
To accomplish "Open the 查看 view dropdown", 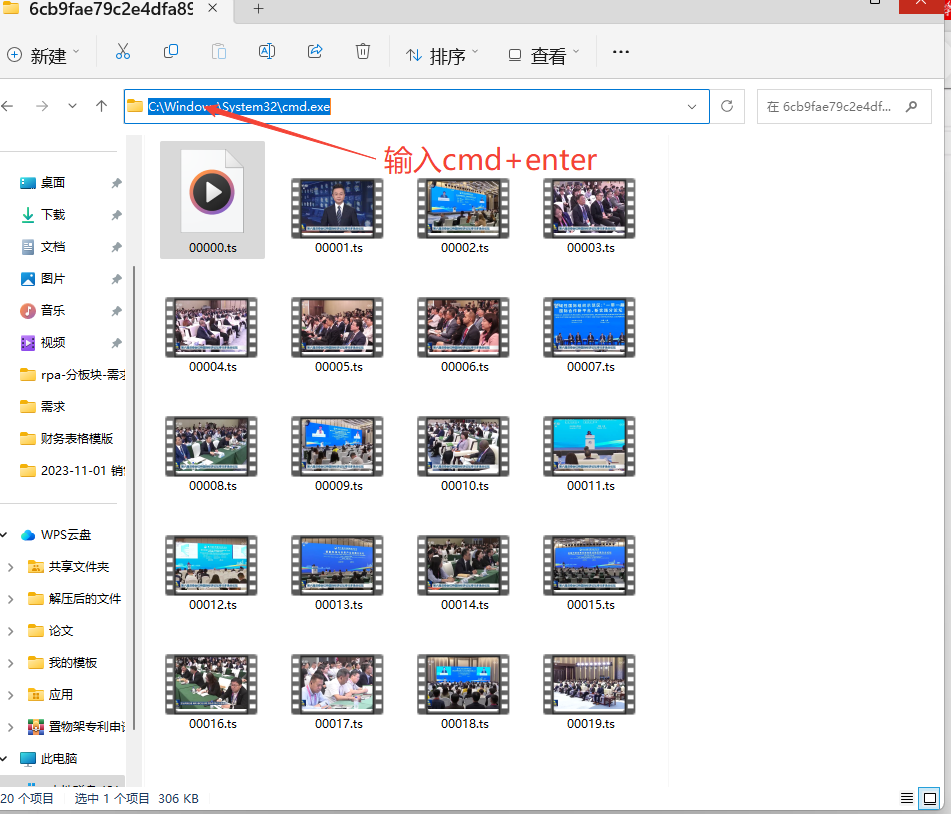I will 544,55.
